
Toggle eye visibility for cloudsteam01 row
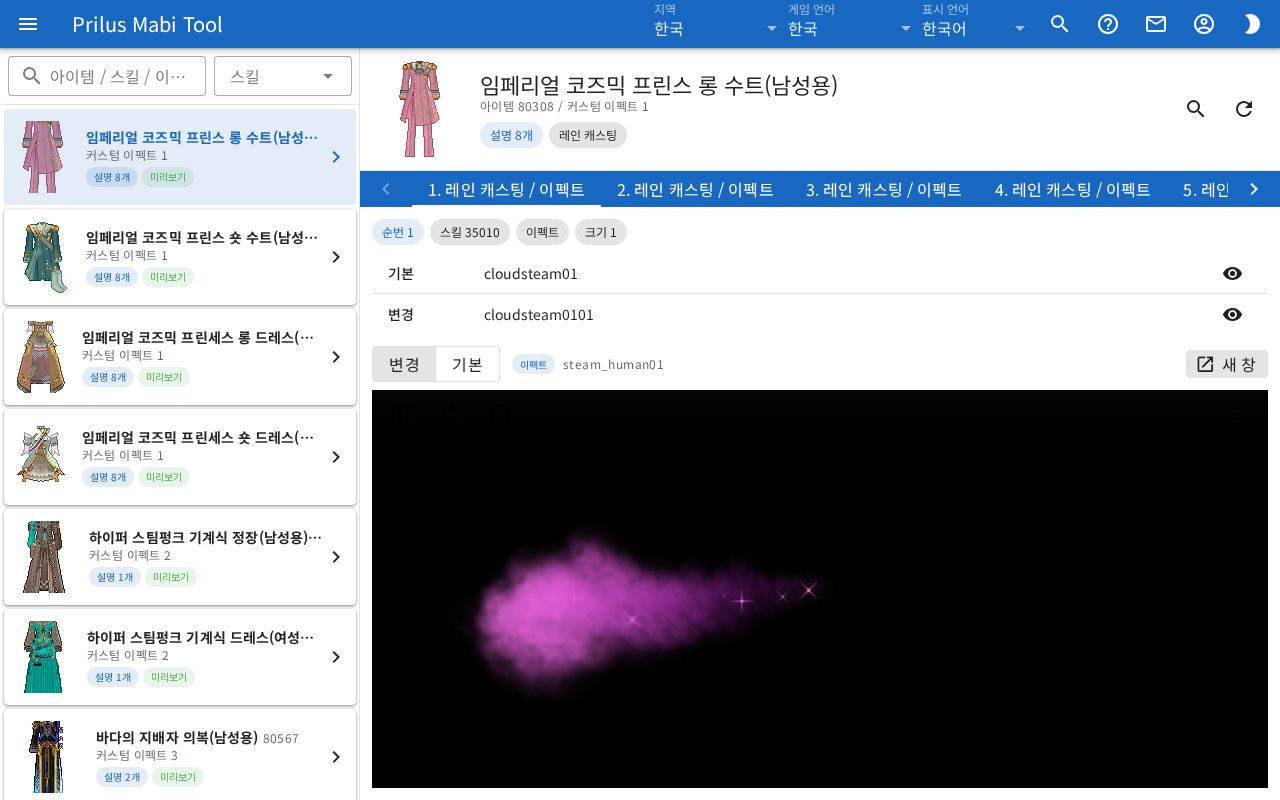(x=1232, y=274)
